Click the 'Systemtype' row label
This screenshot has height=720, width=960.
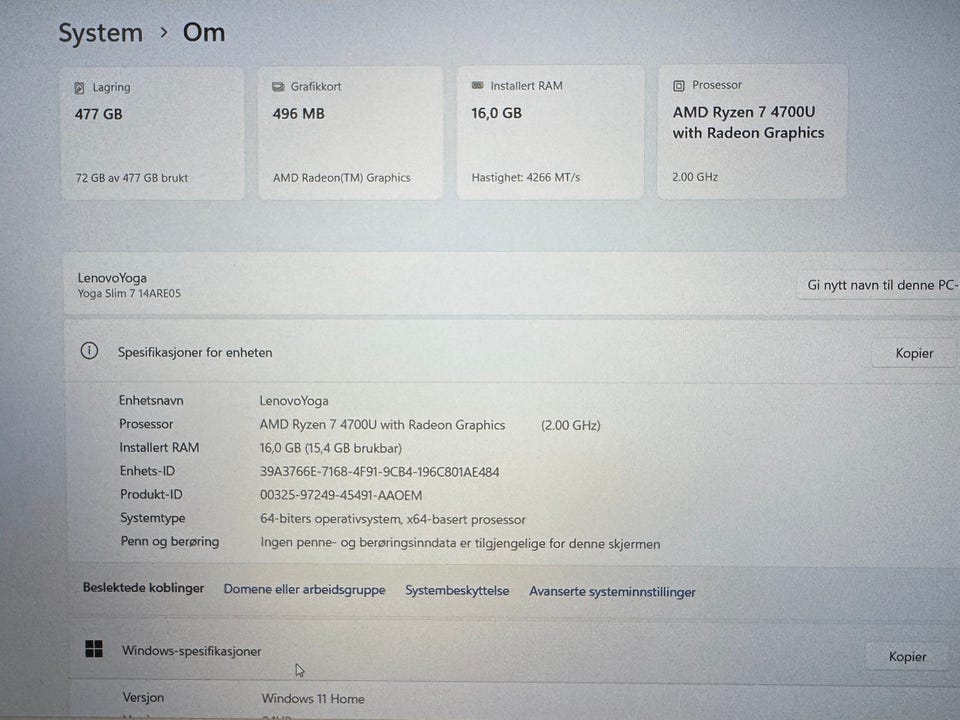coord(152,518)
